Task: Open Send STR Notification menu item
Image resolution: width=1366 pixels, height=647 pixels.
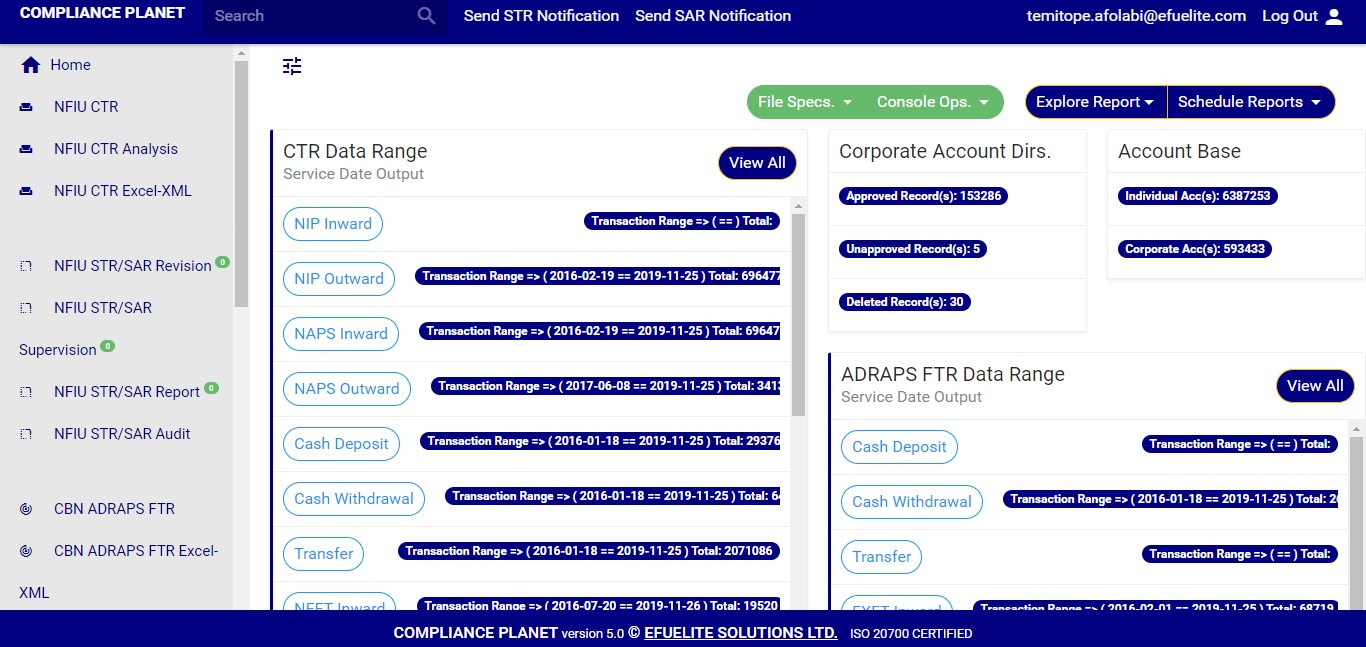Action: click(x=541, y=16)
